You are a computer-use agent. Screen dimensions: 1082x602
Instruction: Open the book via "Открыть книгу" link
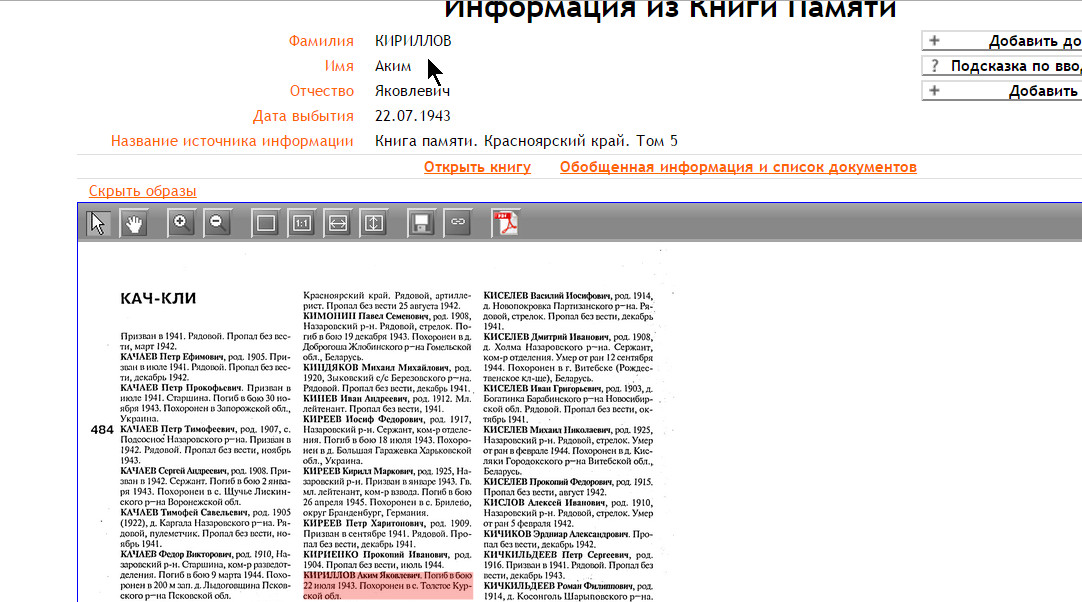tap(477, 167)
